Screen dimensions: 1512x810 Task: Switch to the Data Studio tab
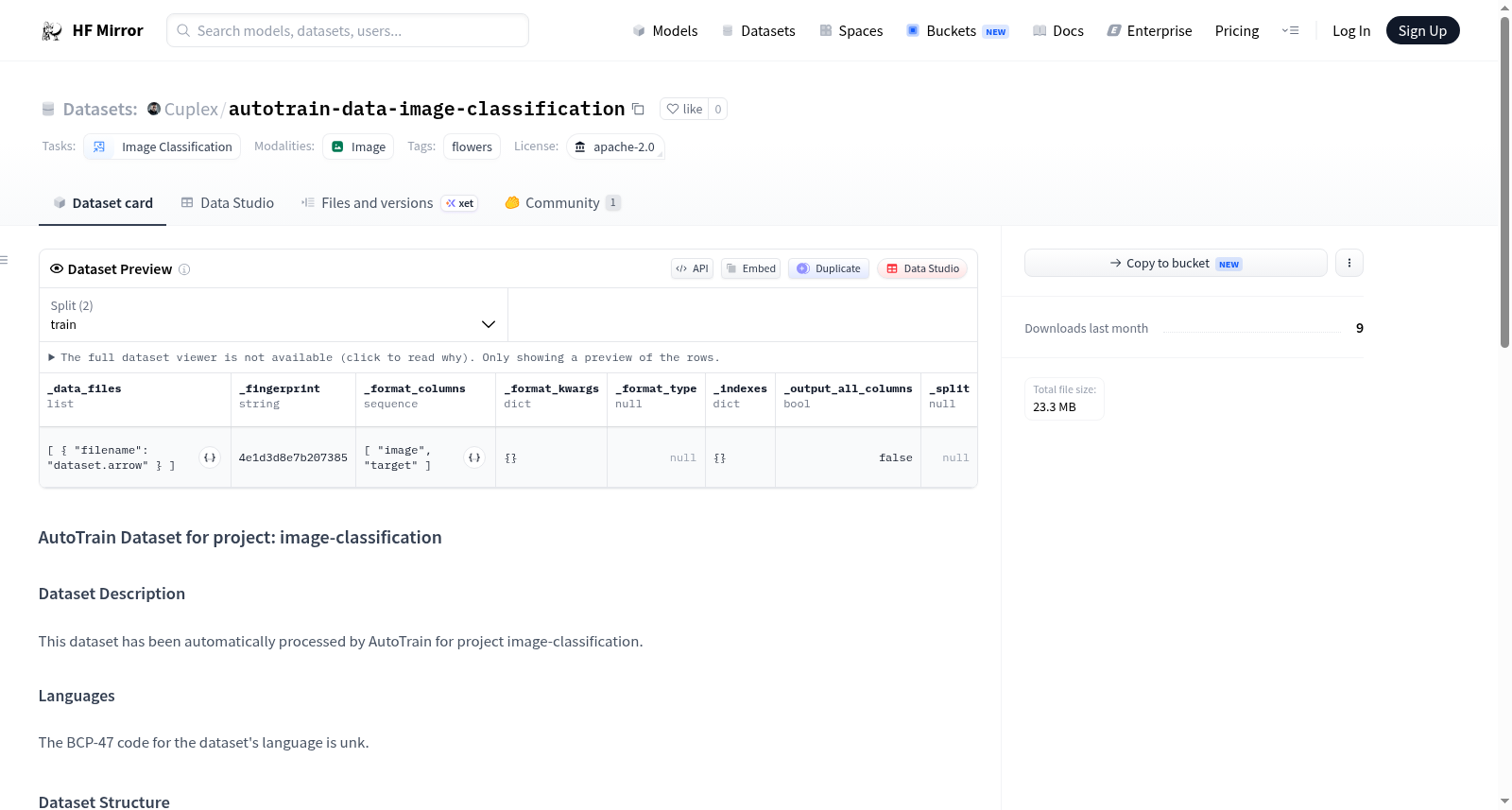click(x=228, y=202)
